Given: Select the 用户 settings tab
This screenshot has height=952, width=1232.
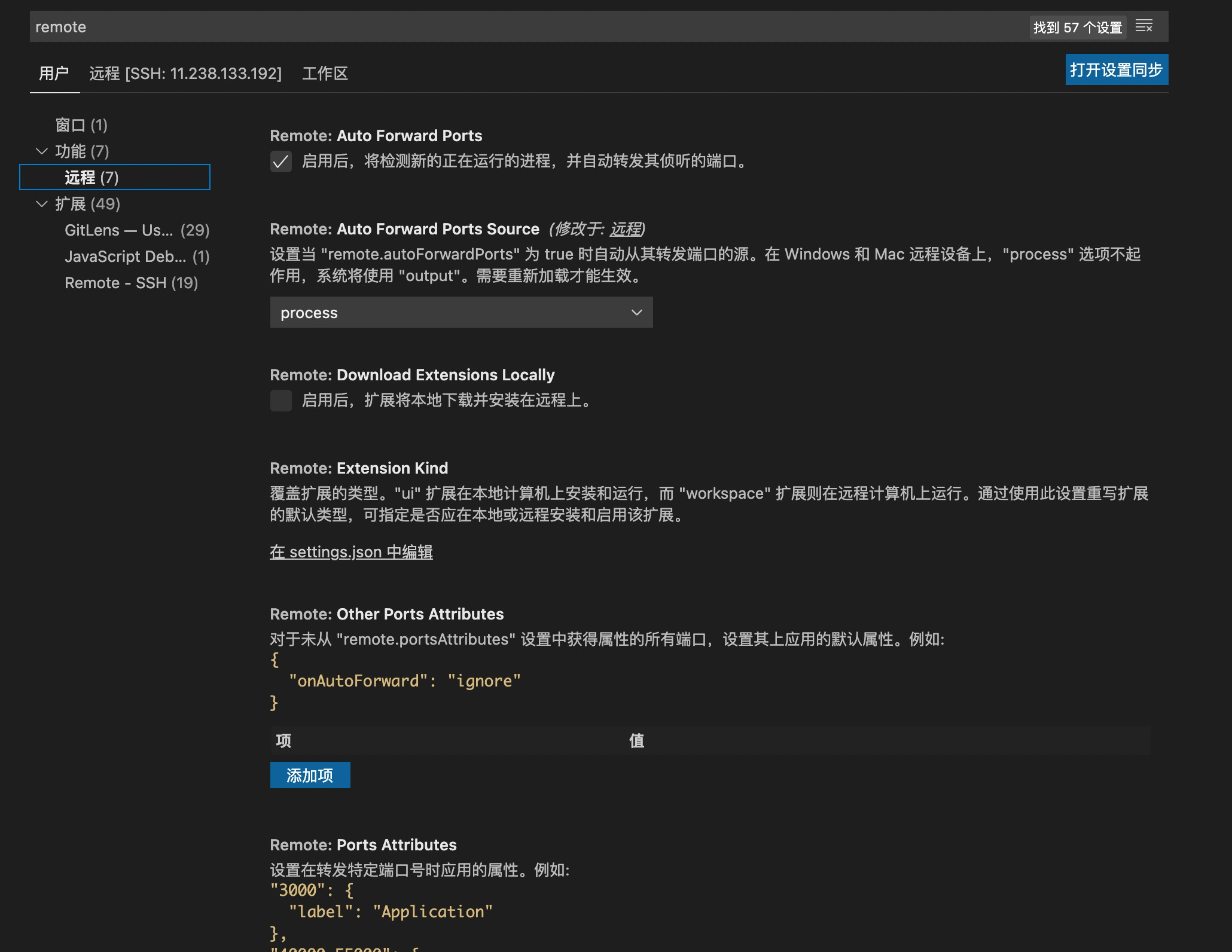Looking at the screenshot, I should click(54, 72).
